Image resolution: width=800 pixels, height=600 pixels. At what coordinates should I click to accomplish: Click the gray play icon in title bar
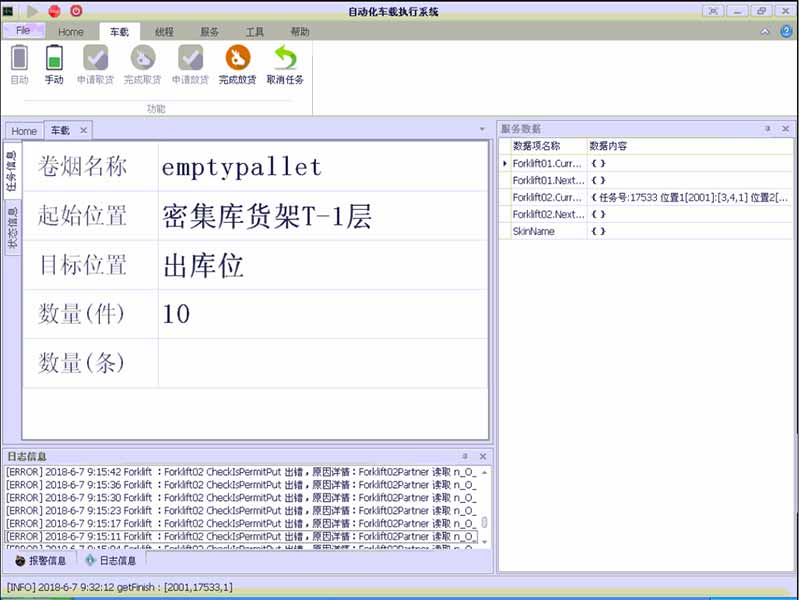(33, 11)
